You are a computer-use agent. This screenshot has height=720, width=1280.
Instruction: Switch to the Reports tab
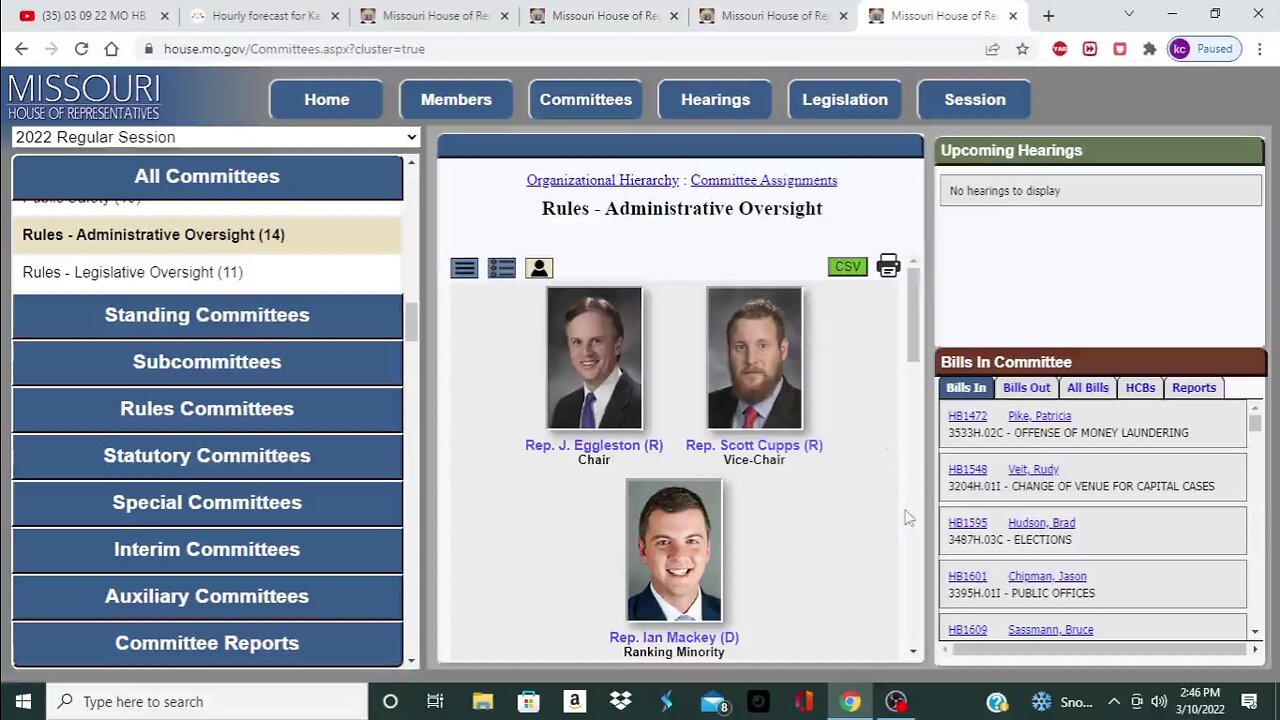1194,388
